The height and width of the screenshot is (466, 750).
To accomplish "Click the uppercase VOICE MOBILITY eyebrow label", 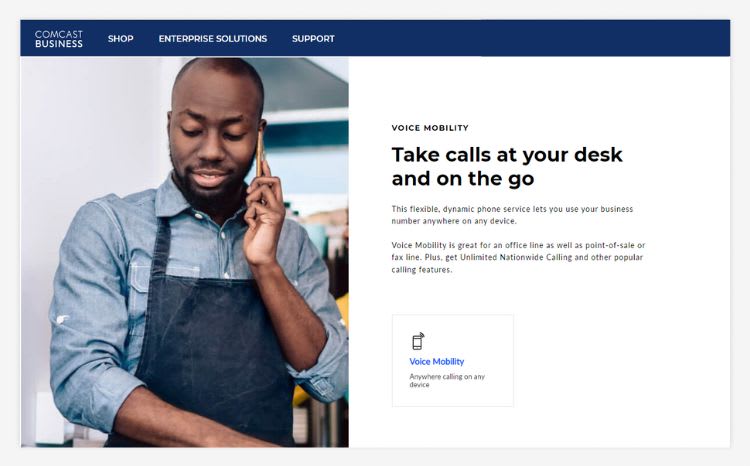I will [430, 128].
